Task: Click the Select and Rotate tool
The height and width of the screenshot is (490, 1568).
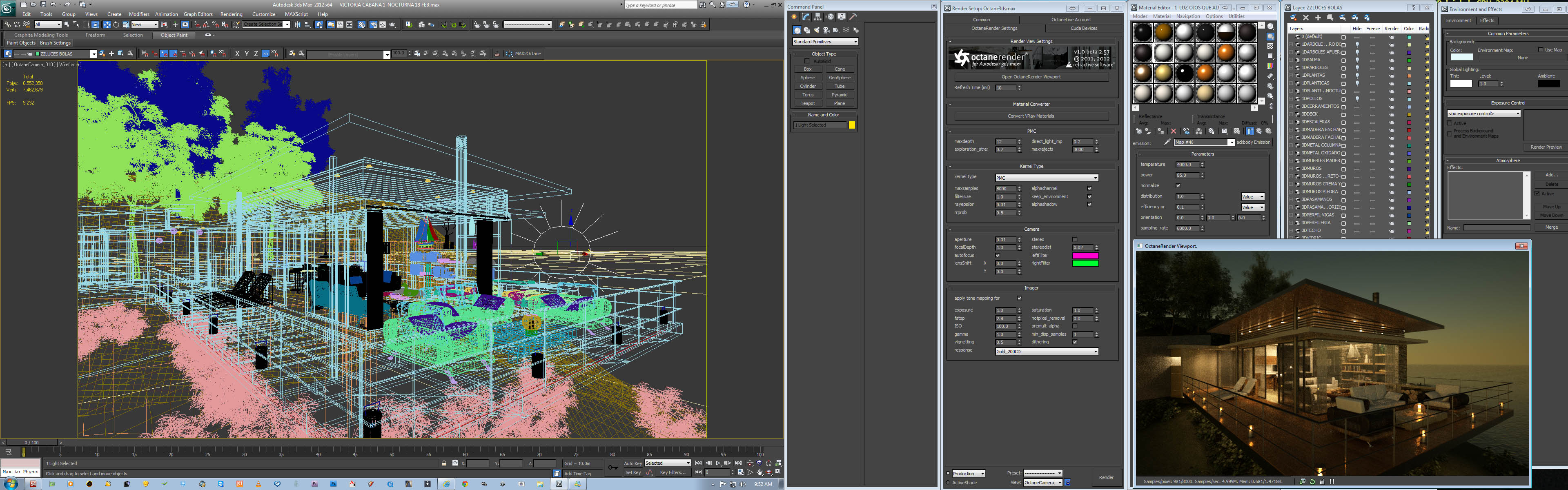Action: pos(116,25)
